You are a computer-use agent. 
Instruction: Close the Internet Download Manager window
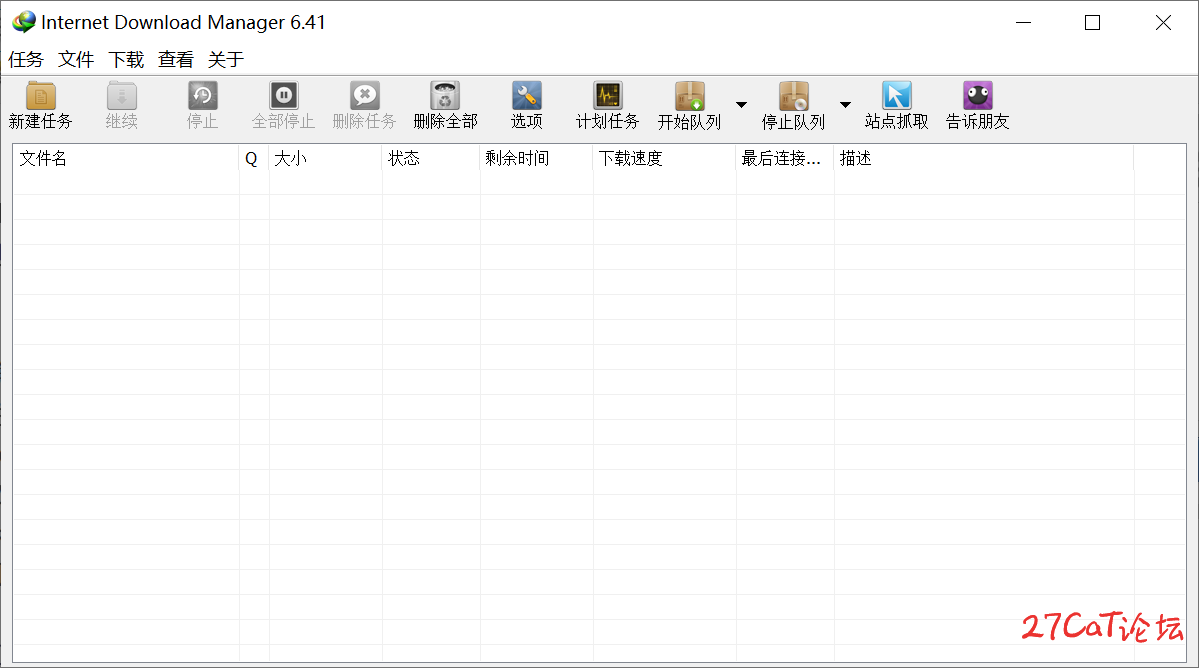tap(1163, 23)
